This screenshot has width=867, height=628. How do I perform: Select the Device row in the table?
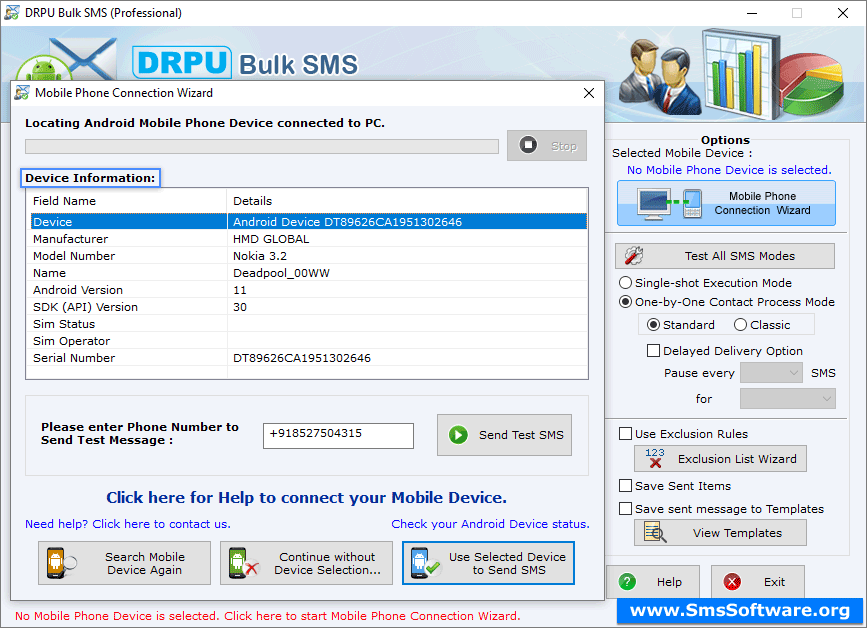(x=309, y=222)
